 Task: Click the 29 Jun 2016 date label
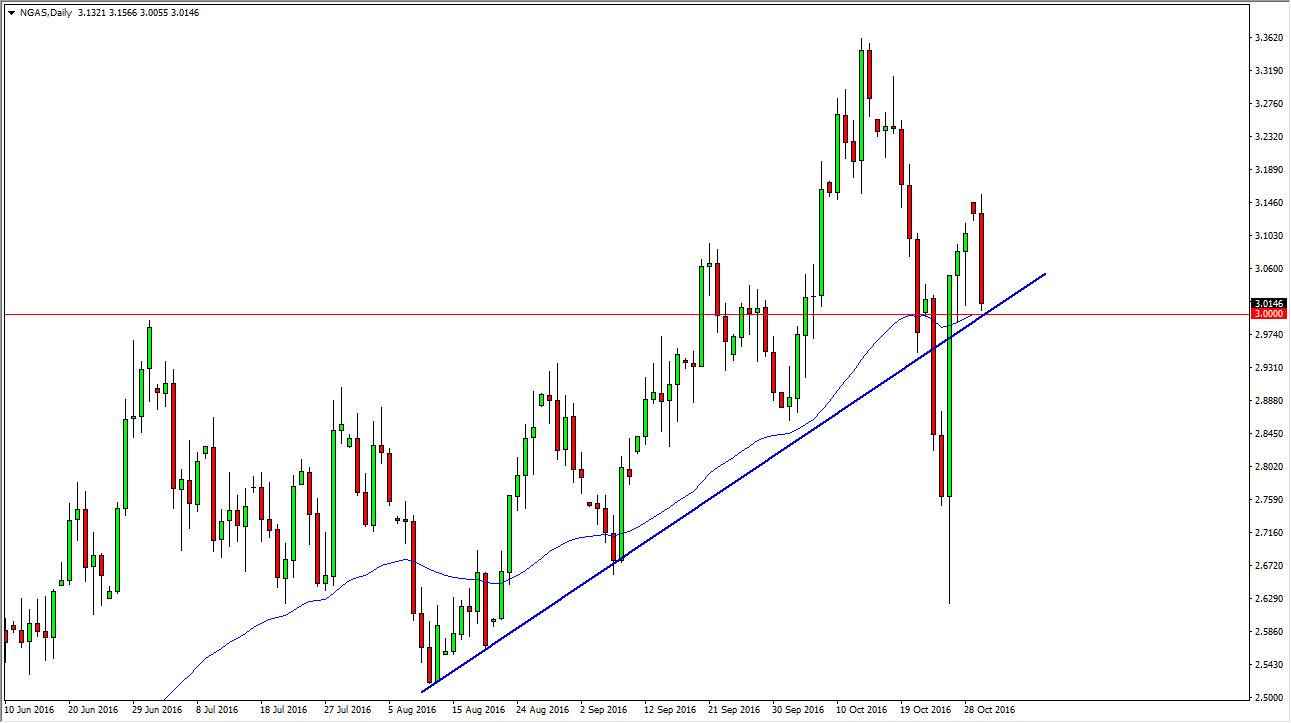tap(157, 711)
